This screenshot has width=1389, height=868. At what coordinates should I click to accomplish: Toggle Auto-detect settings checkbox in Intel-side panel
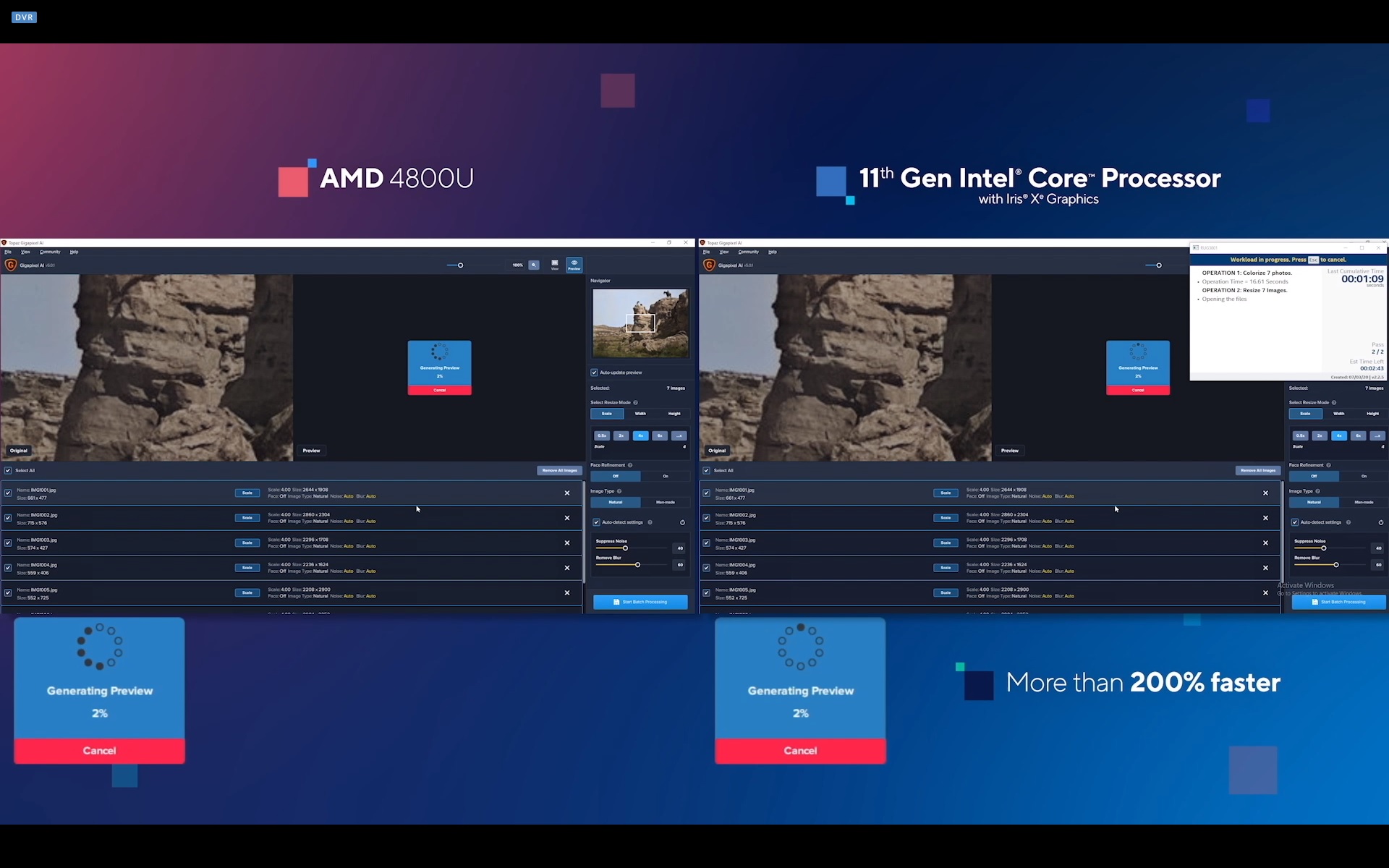point(1295,522)
